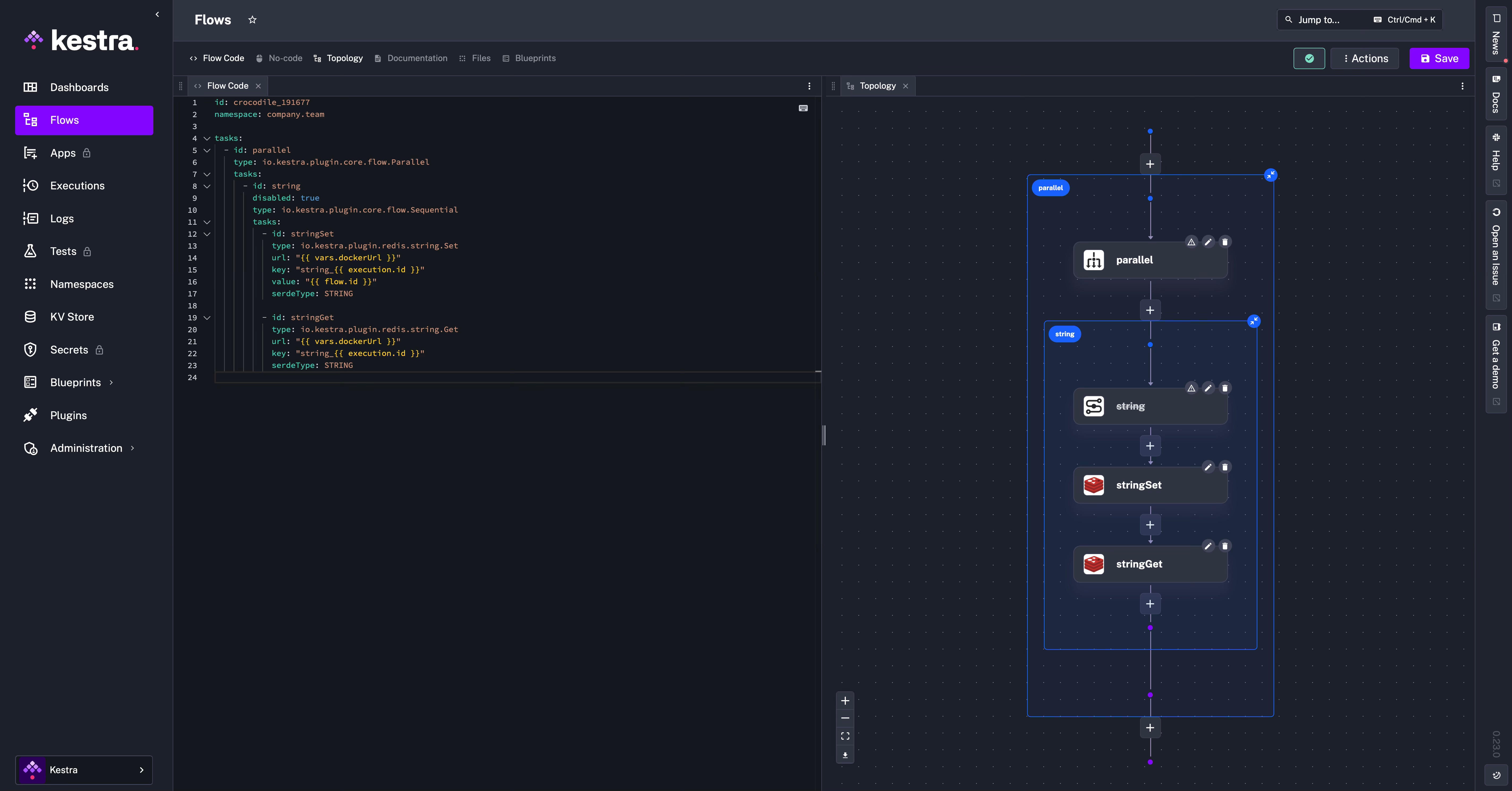Edit the parallel task with pencil icon
1512x791 pixels.
1208,242
